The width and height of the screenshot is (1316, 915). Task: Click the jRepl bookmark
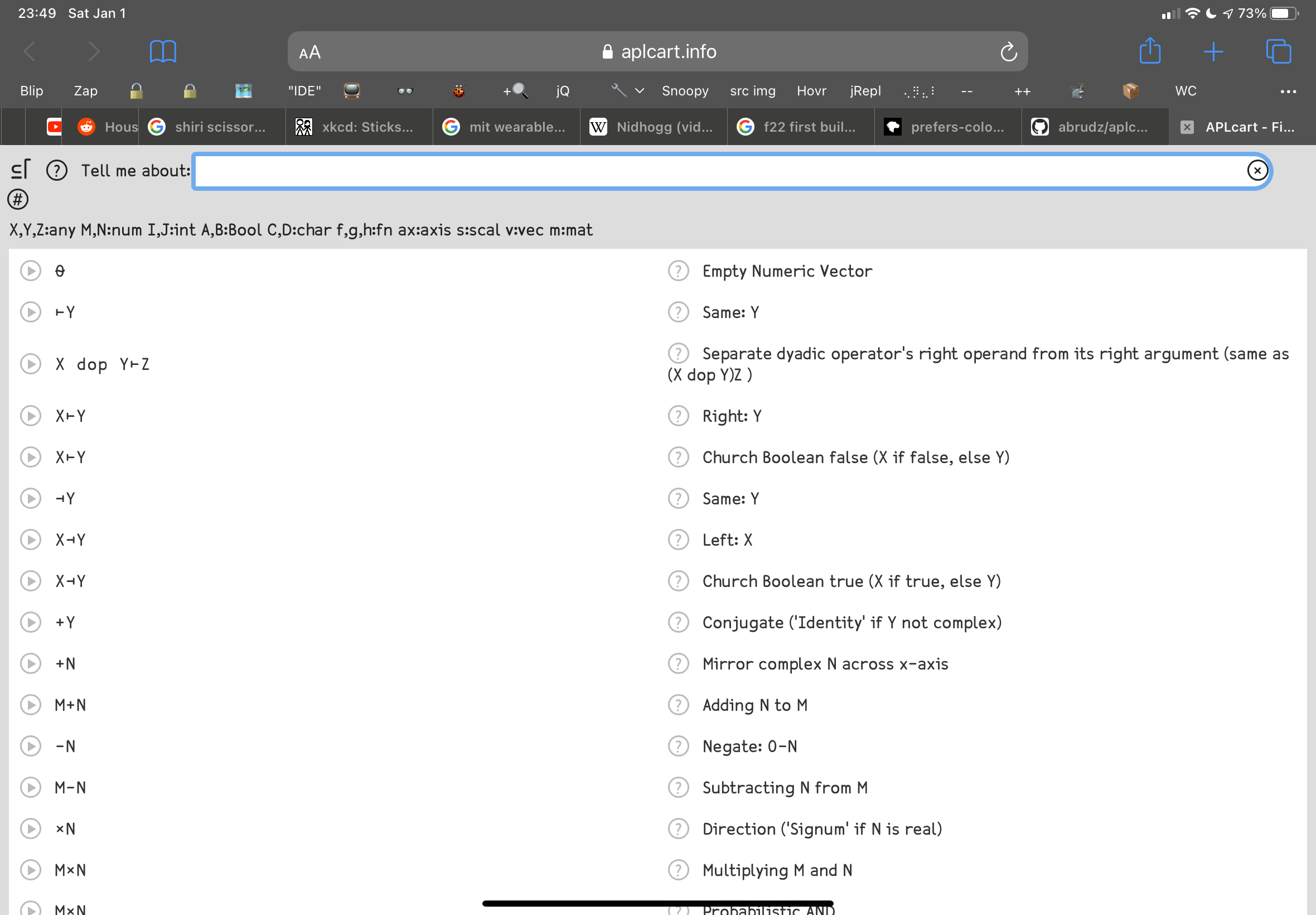(864, 90)
